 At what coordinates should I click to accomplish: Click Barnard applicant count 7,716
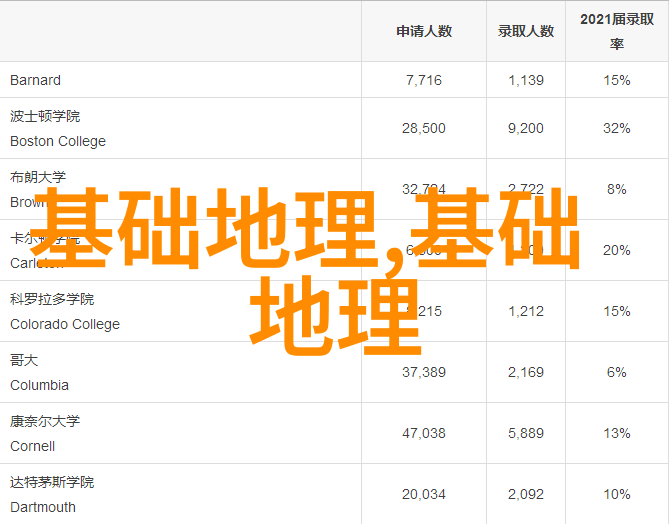pos(424,80)
